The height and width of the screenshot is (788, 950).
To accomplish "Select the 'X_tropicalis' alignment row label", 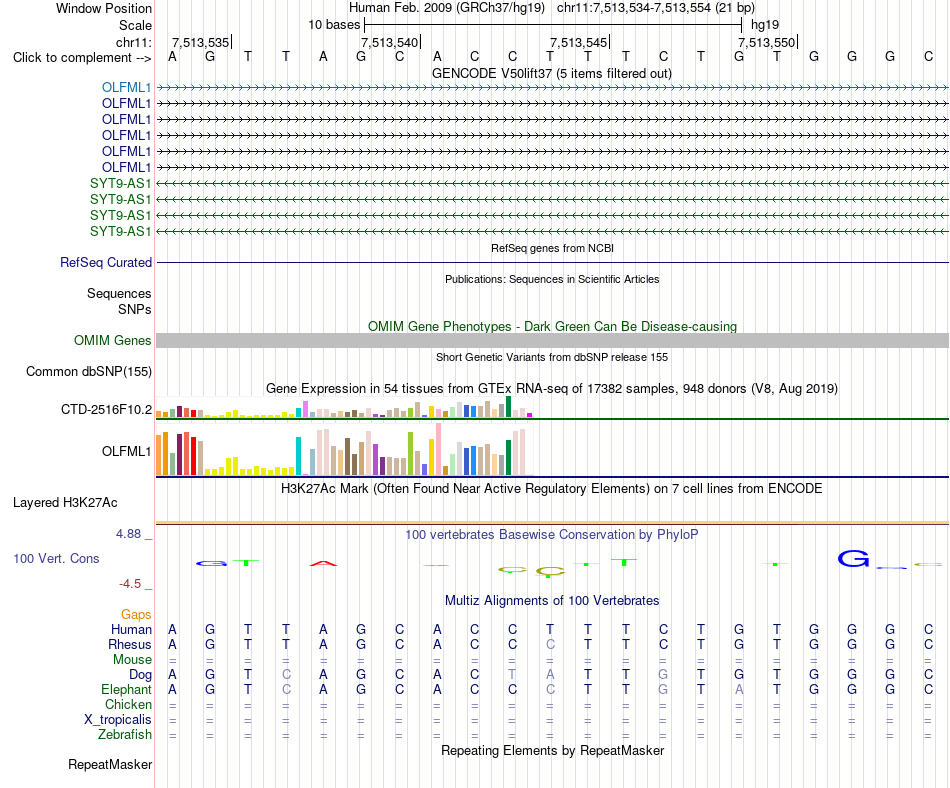I will 118,720.
